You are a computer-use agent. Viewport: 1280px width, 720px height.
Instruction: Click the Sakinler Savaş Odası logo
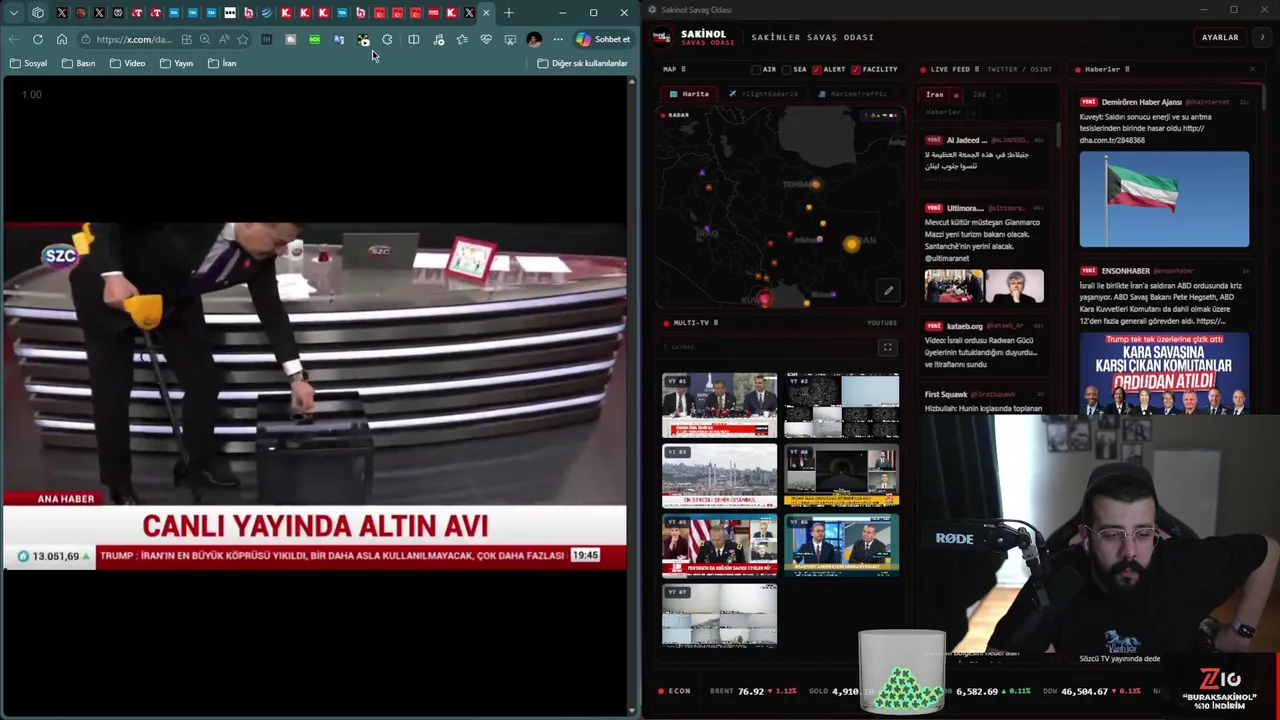661,37
